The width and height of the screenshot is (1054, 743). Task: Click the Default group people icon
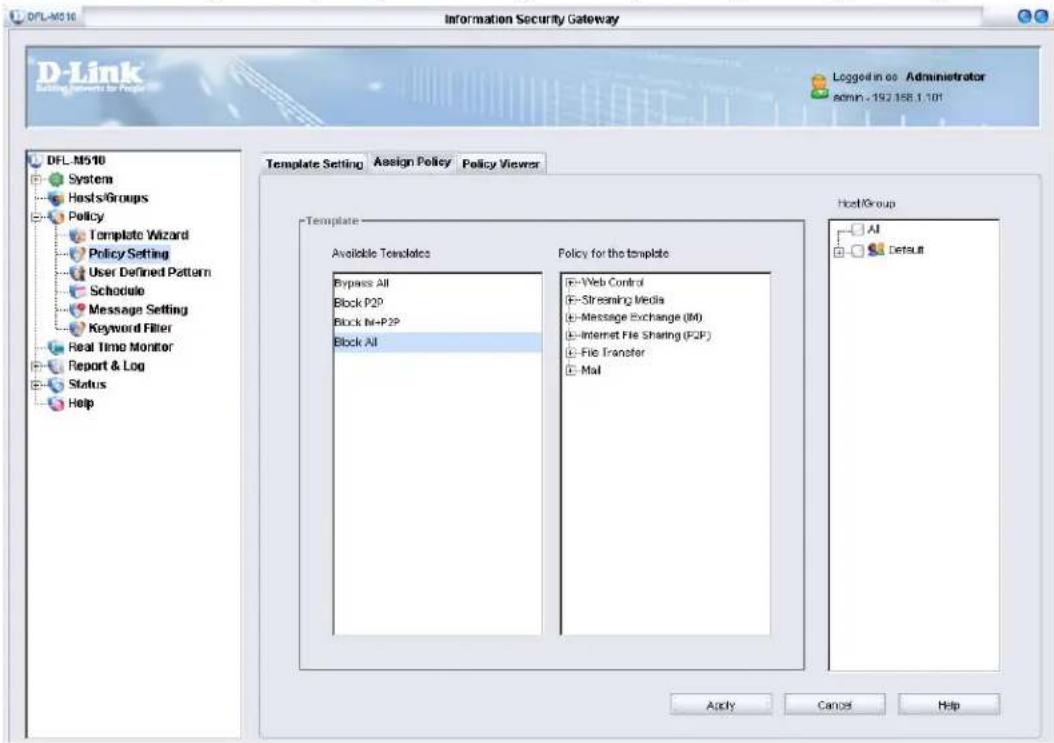tap(876, 250)
